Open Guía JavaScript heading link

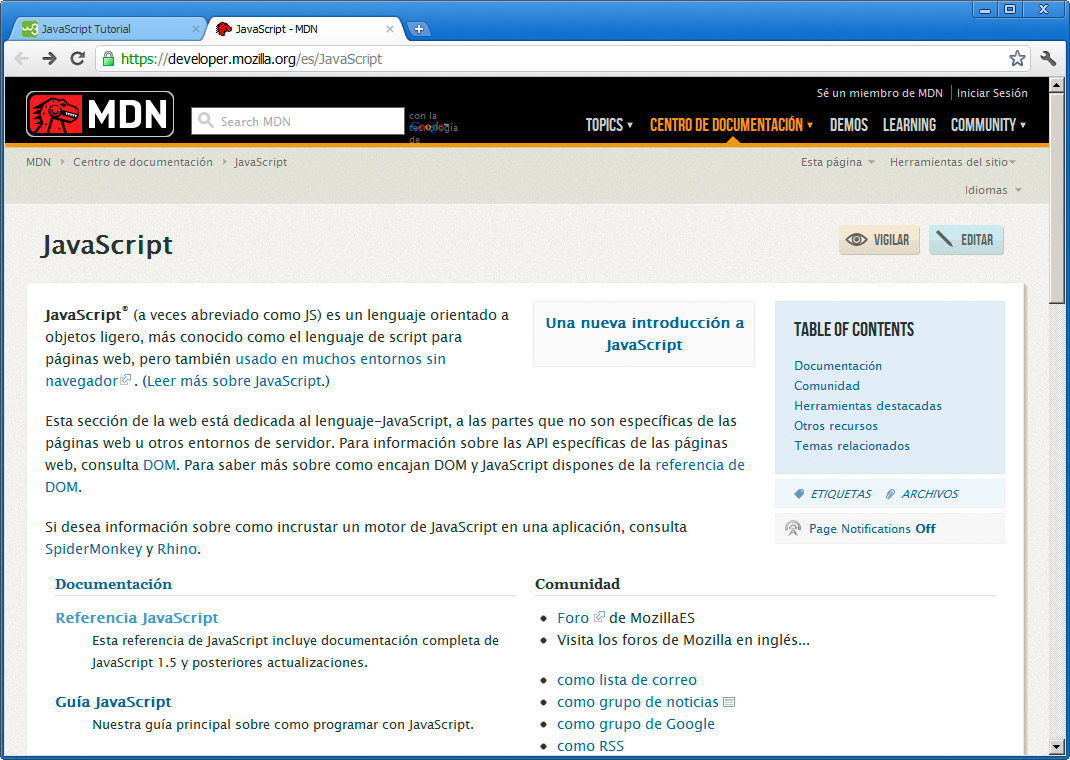113,701
